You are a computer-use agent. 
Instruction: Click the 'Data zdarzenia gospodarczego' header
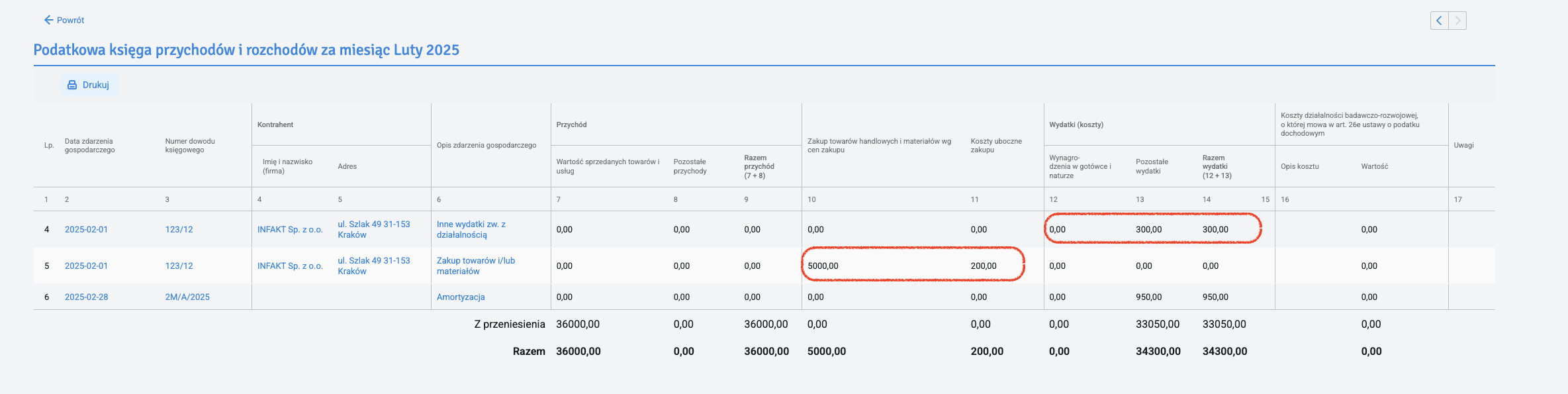pos(90,146)
